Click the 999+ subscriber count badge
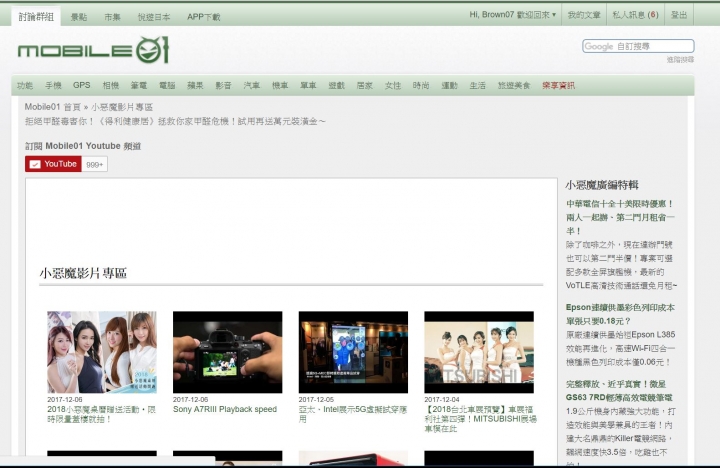 95,164
